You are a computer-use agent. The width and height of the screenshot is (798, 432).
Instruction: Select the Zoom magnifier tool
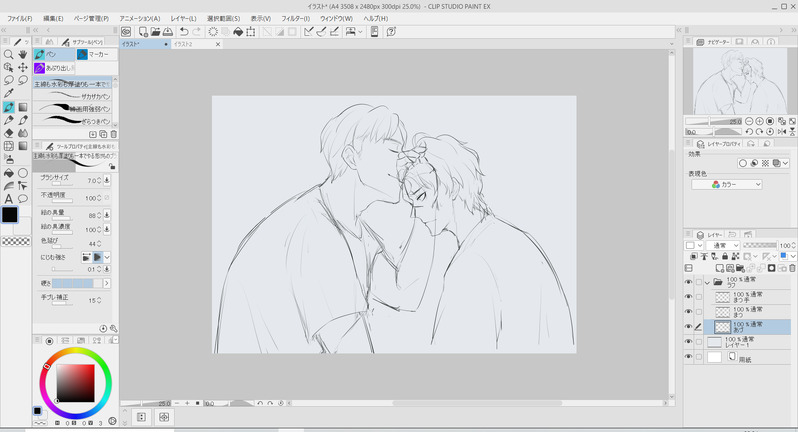pyautogui.click(x=8, y=54)
